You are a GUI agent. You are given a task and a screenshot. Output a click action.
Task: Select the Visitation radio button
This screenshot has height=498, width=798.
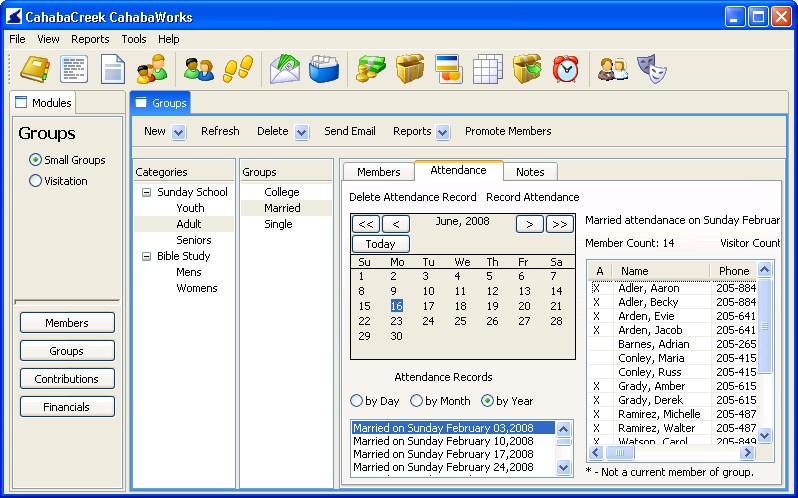click(x=36, y=181)
